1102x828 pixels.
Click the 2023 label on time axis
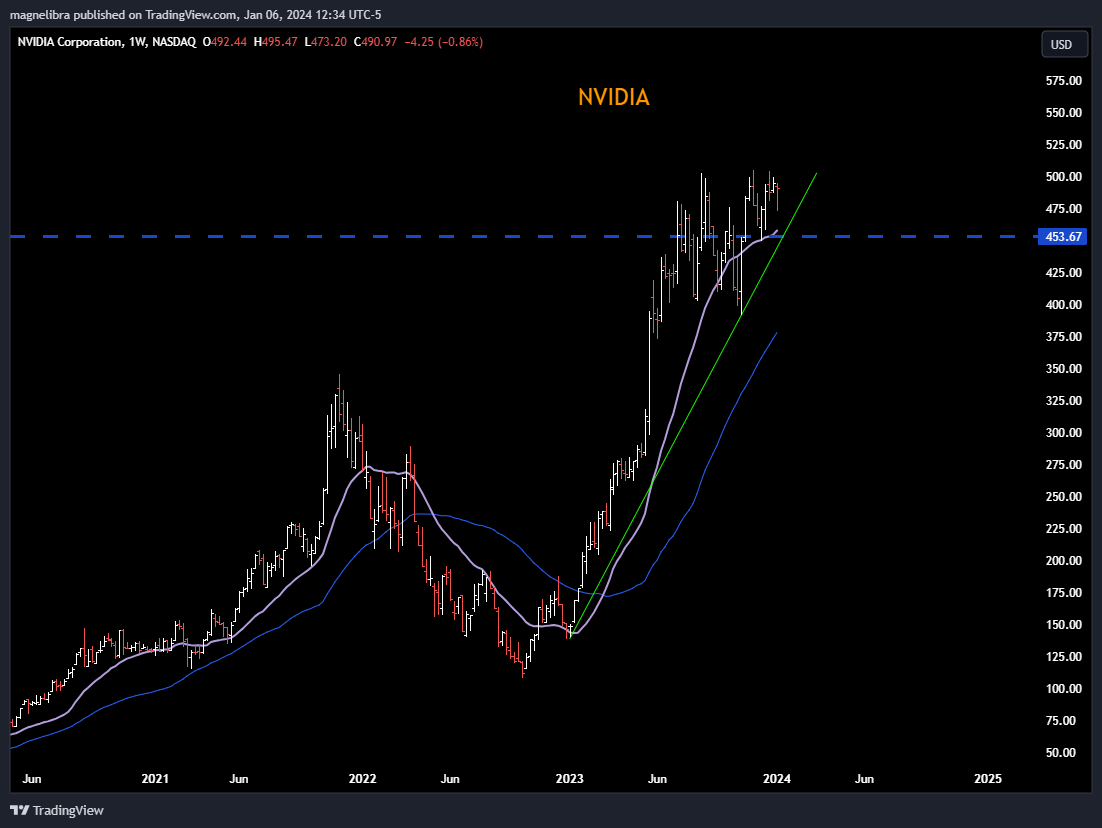[x=569, y=778]
